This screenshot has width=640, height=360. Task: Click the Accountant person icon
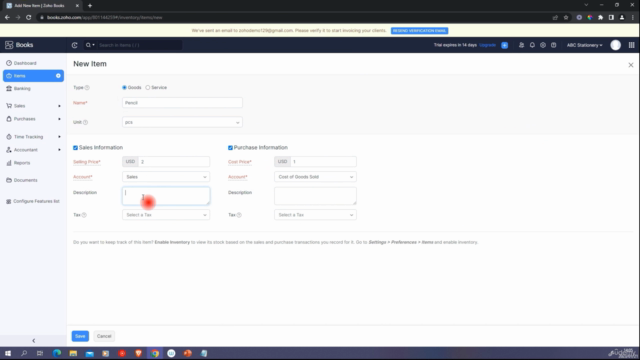point(9,150)
